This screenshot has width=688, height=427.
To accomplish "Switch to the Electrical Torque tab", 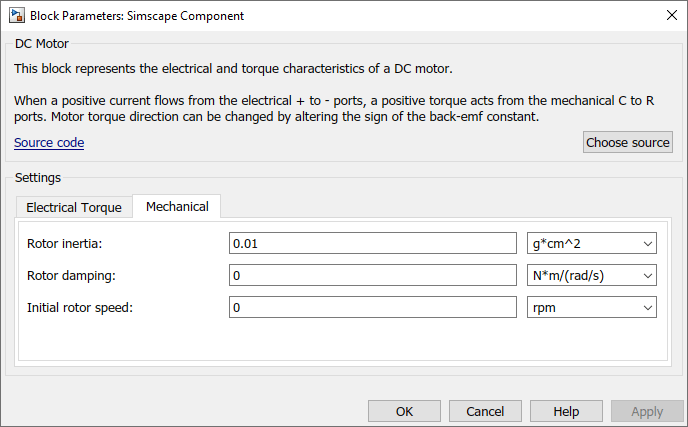I will coord(74,207).
